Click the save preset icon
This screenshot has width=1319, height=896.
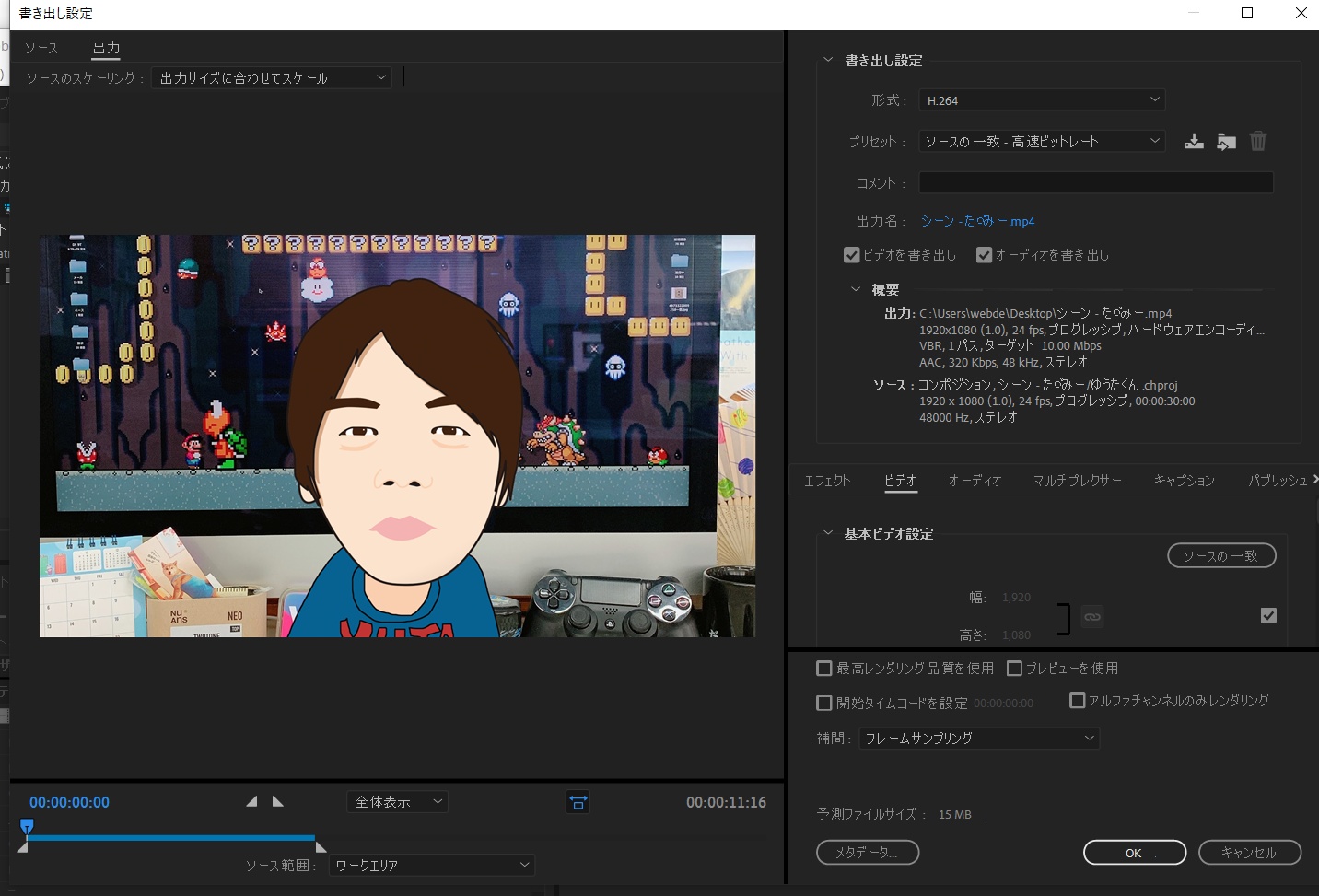(1194, 142)
